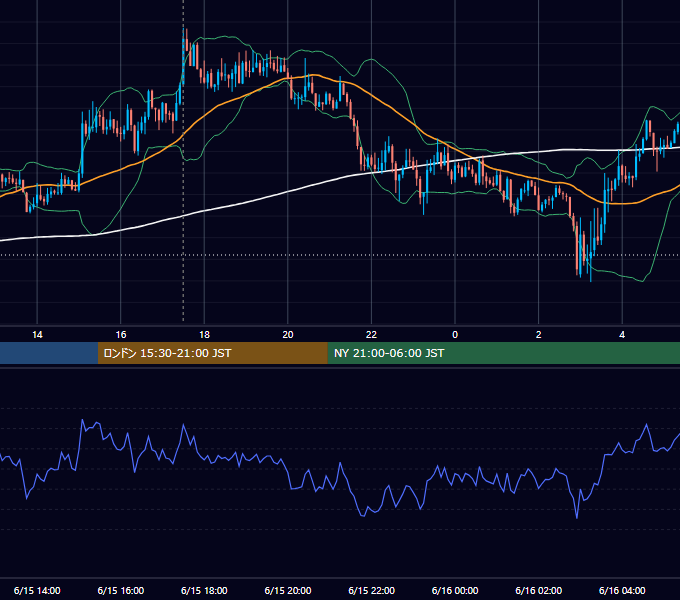Click the 16 hour label on price chart axis

click(121, 335)
